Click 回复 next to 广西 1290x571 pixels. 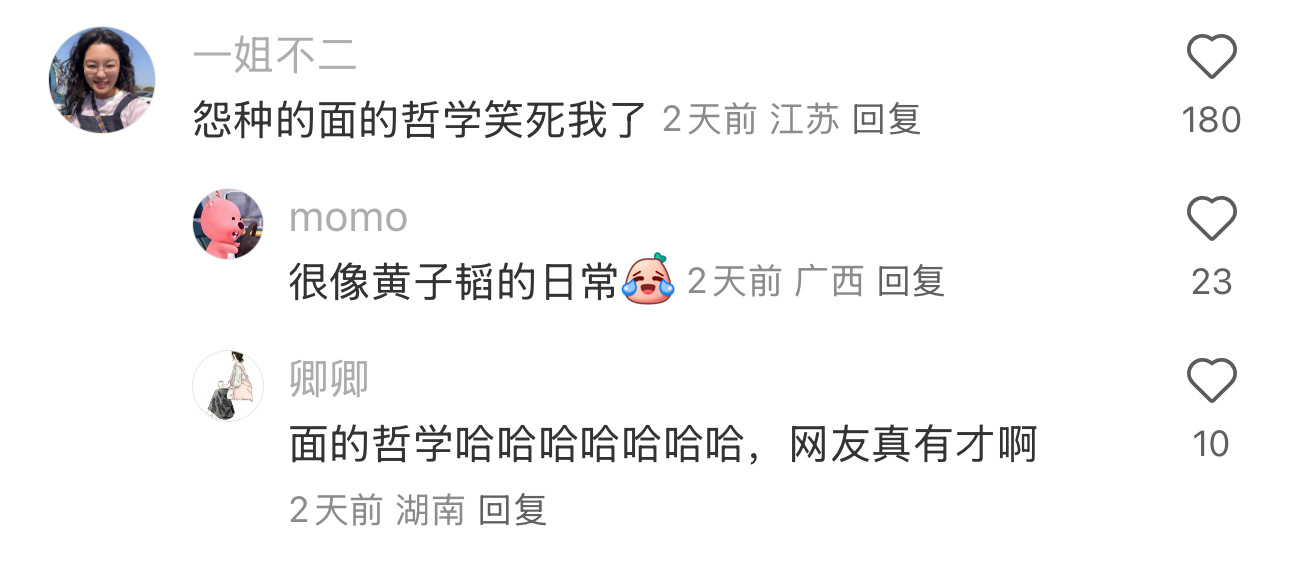[911, 283]
